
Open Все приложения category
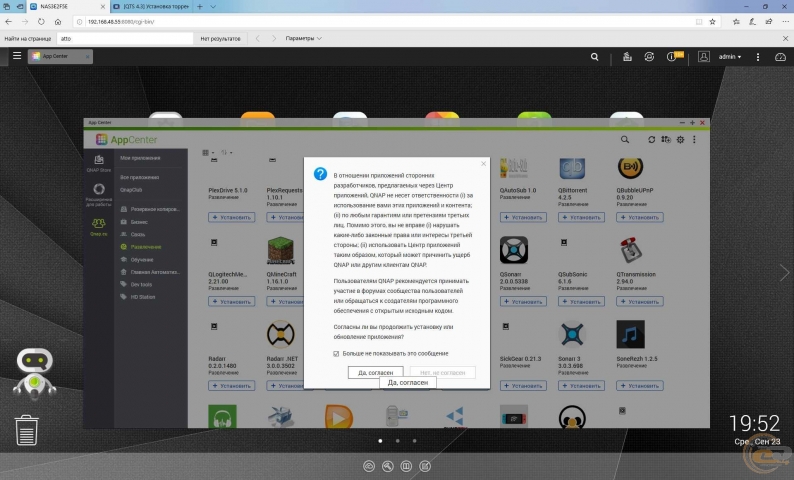[x=140, y=177]
